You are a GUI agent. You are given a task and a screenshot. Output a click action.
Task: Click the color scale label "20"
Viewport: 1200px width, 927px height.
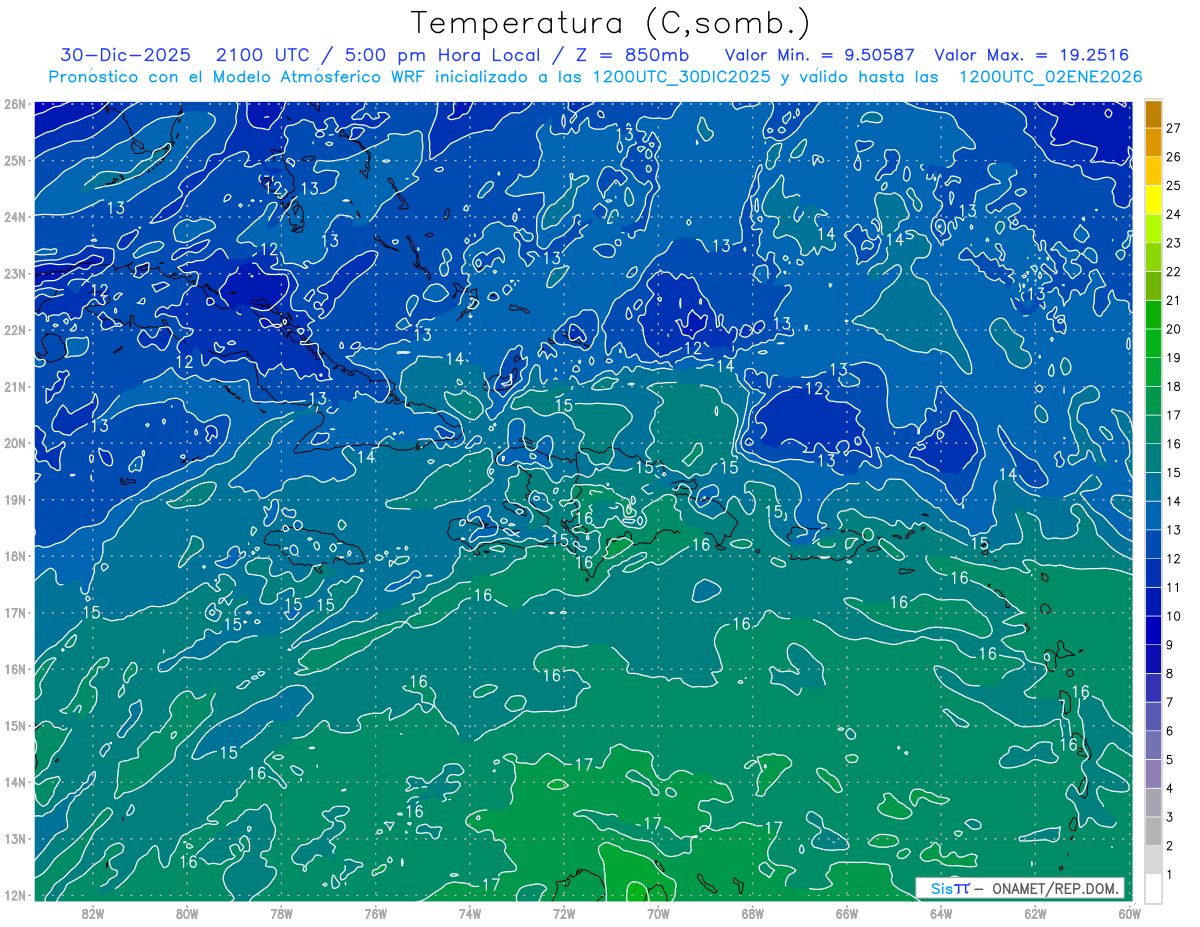pyautogui.click(x=1173, y=329)
